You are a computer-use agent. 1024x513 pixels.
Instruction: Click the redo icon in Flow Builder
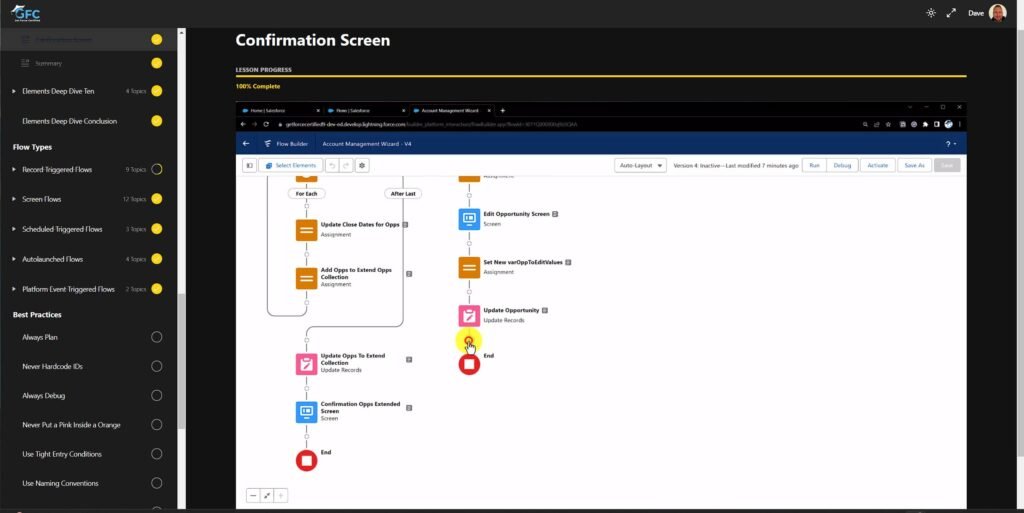coord(346,166)
